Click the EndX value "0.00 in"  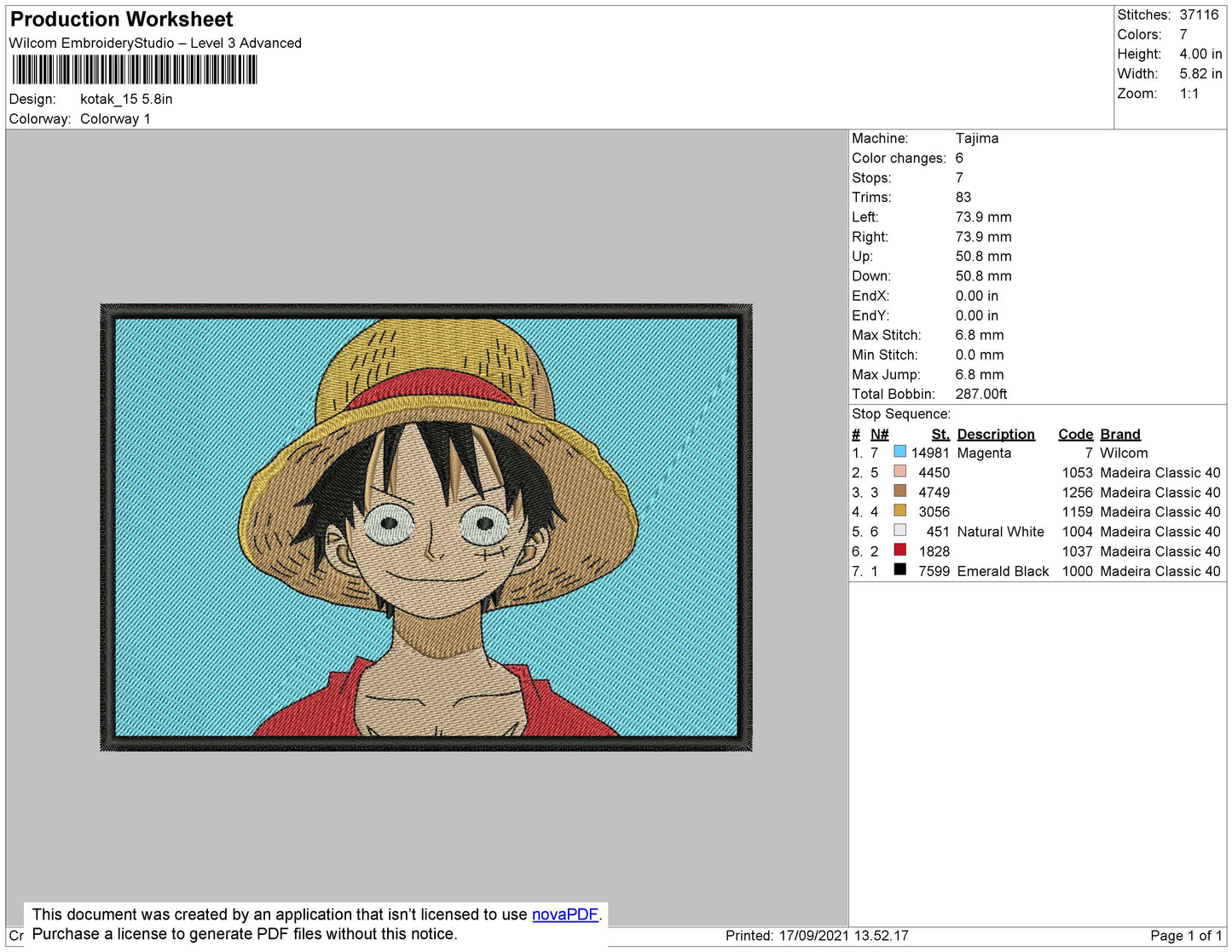pos(977,297)
